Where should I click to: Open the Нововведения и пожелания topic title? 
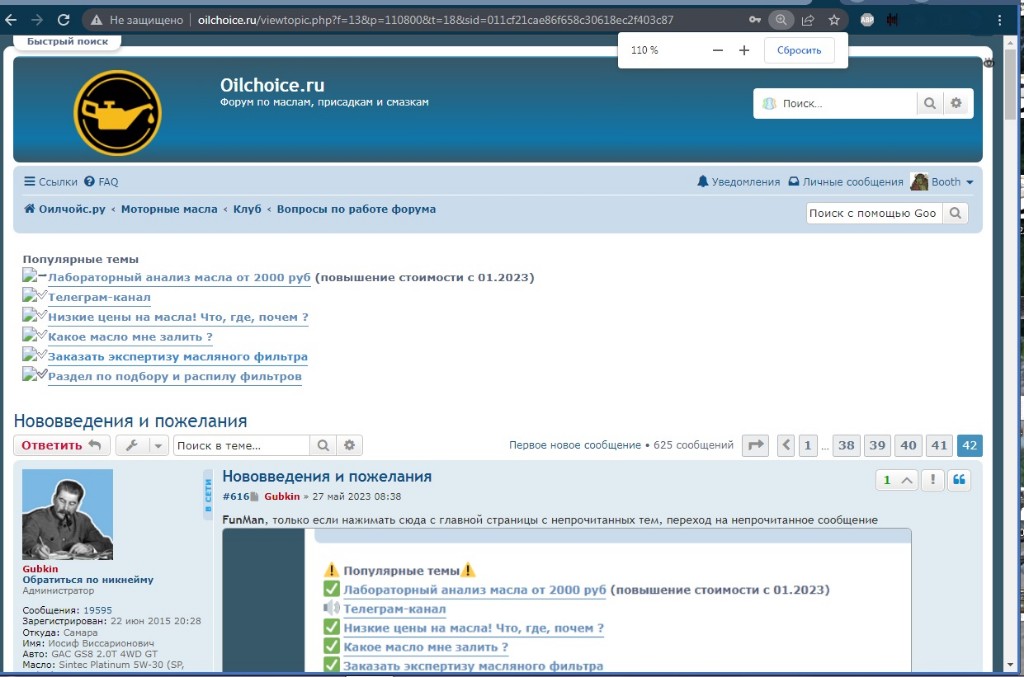click(131, 421)
